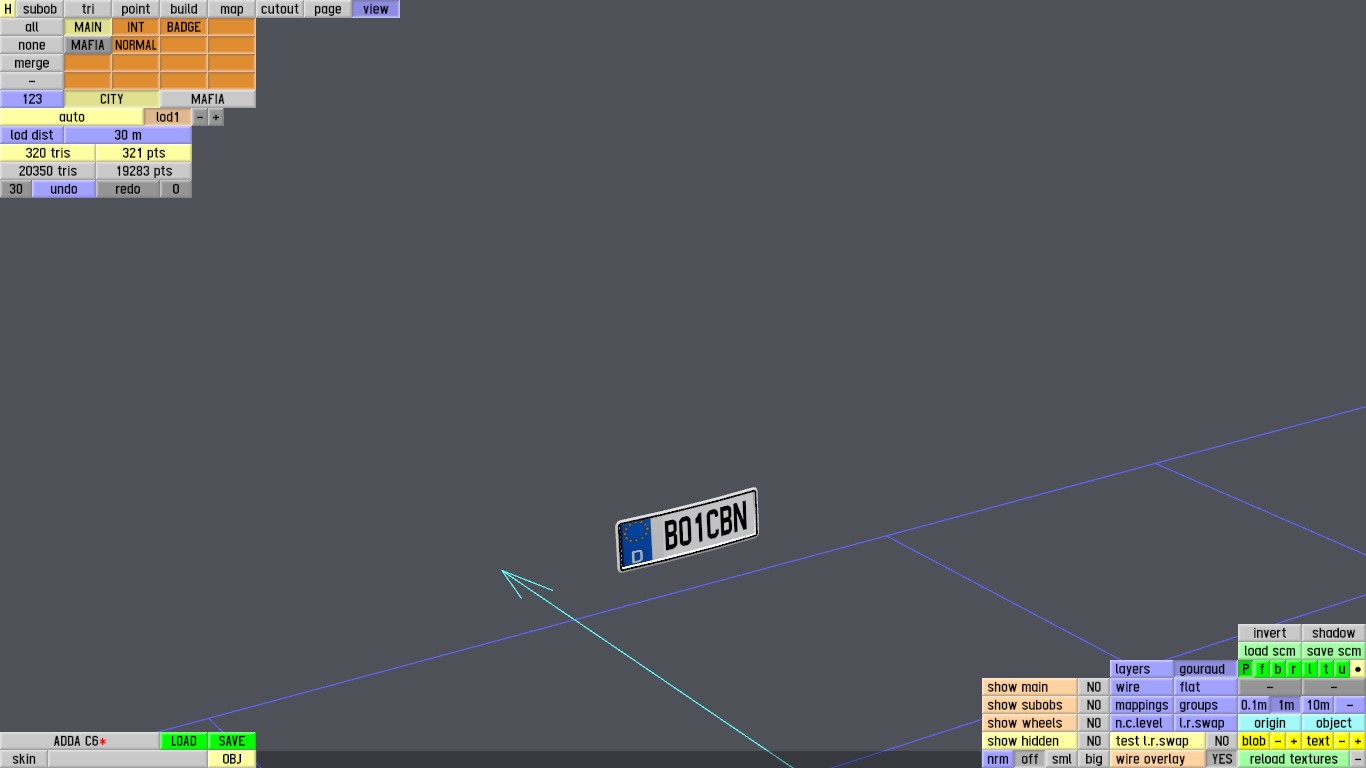
Task: Select the BADGE subobject cell
Action: [184, 27]
